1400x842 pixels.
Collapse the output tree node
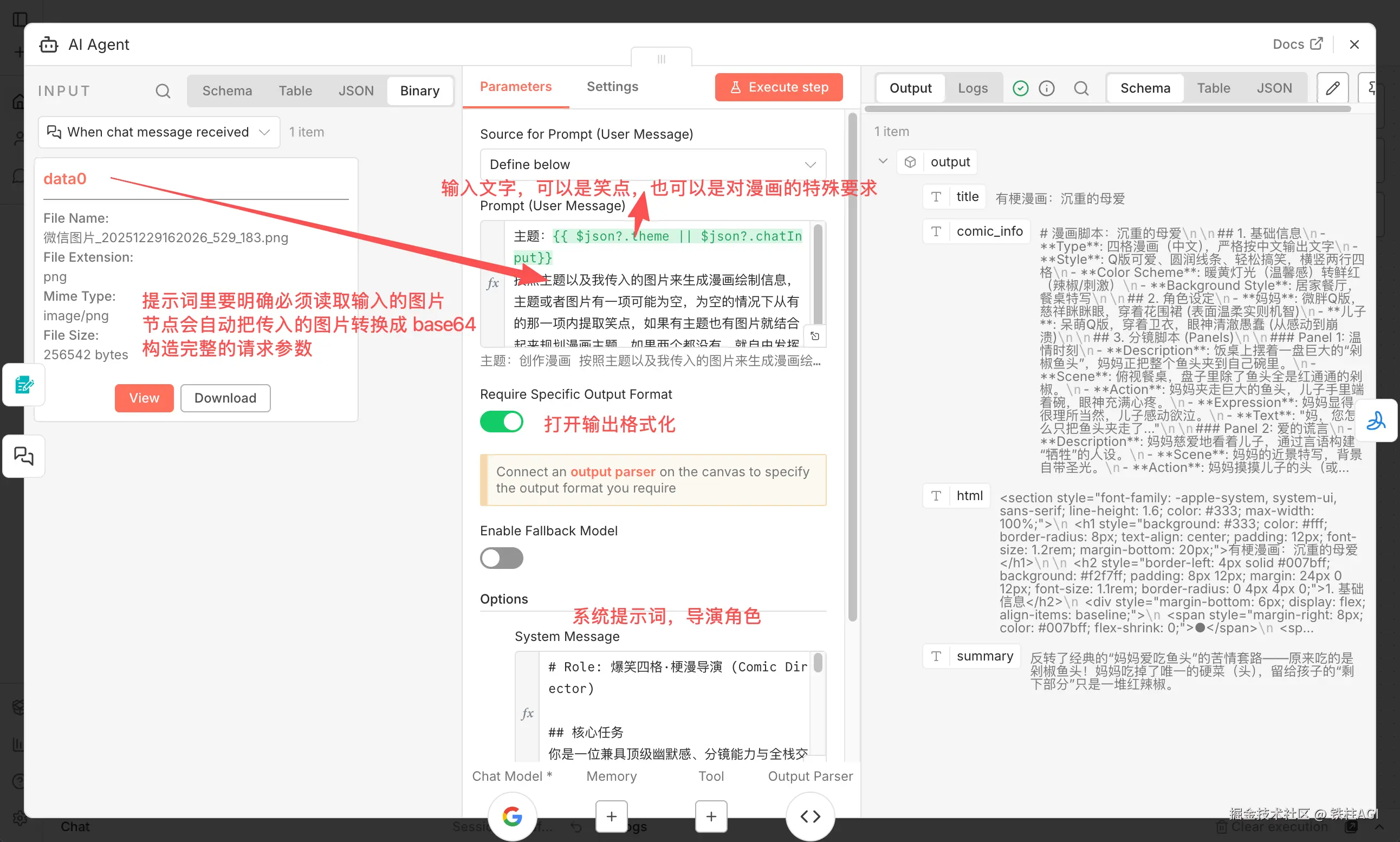click(x=883, y=161)
